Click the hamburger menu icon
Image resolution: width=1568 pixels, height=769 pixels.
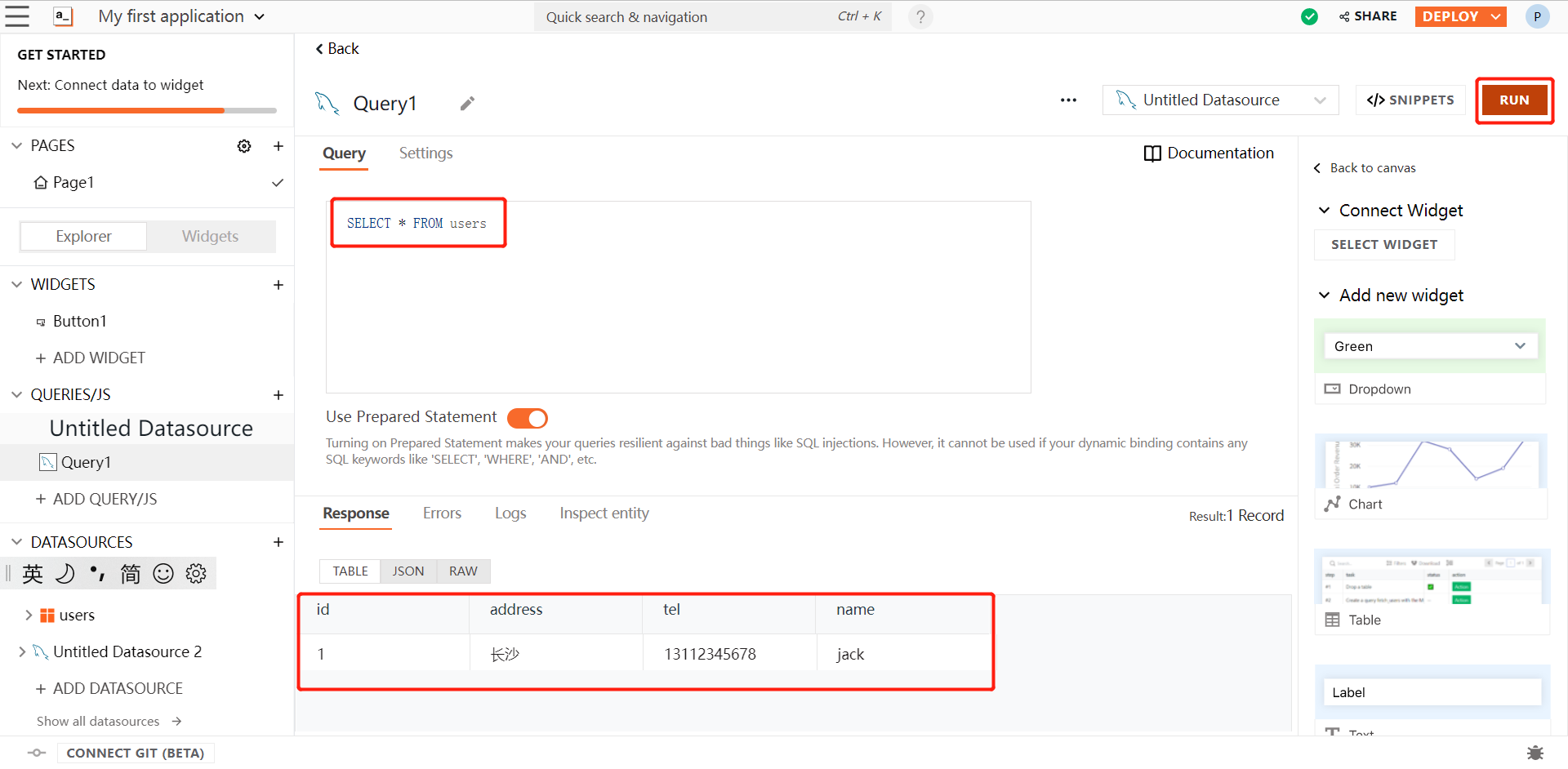coord(17,16)
